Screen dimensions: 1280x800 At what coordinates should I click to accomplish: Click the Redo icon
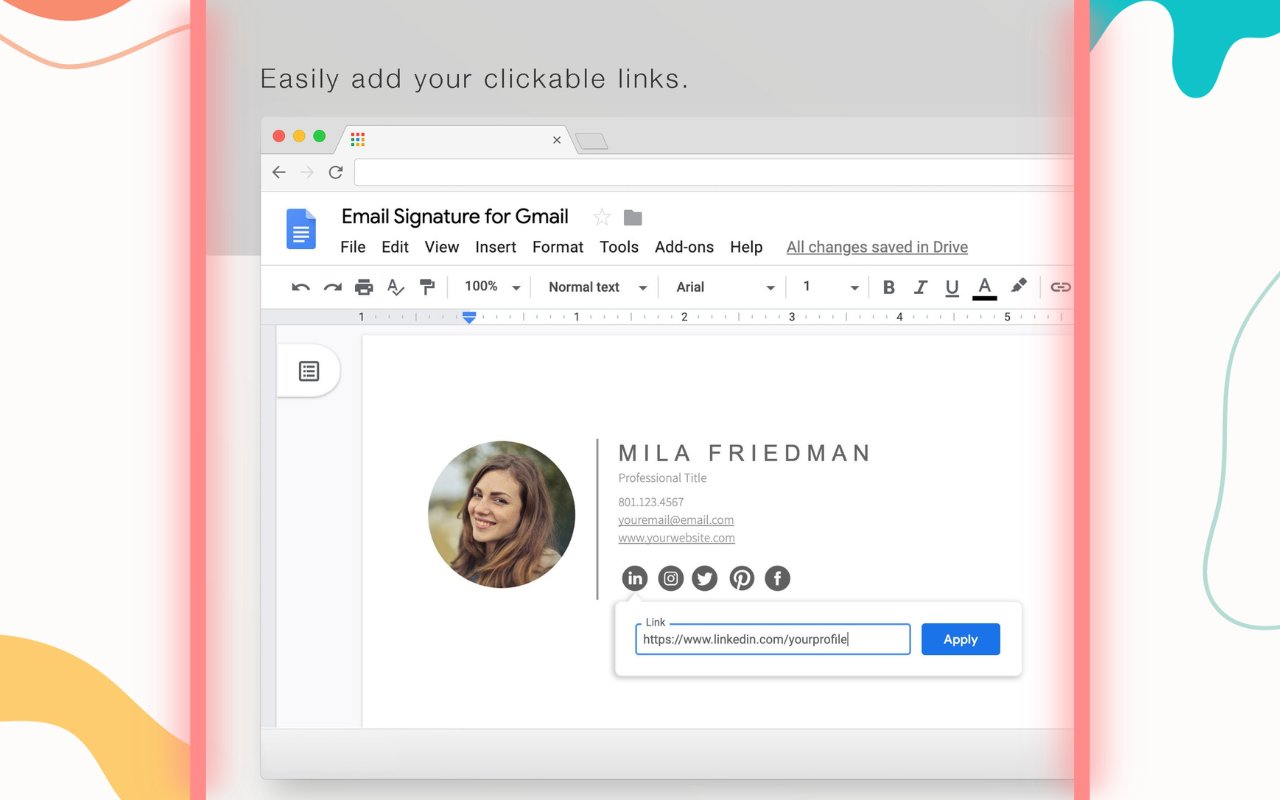[332, 287]
